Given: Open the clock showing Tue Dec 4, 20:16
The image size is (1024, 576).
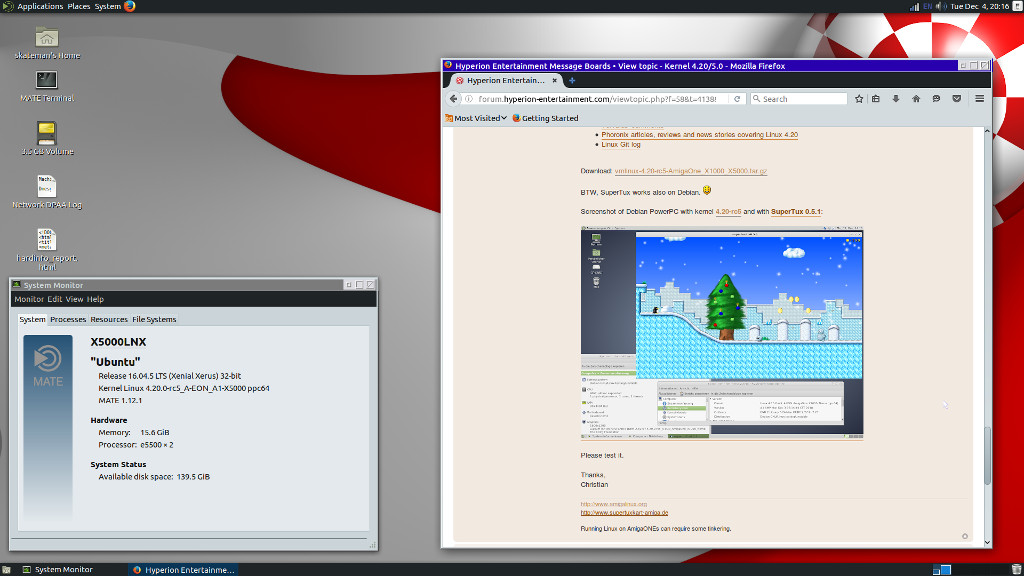Looking at the screenshot, I should tap(979, 7).
